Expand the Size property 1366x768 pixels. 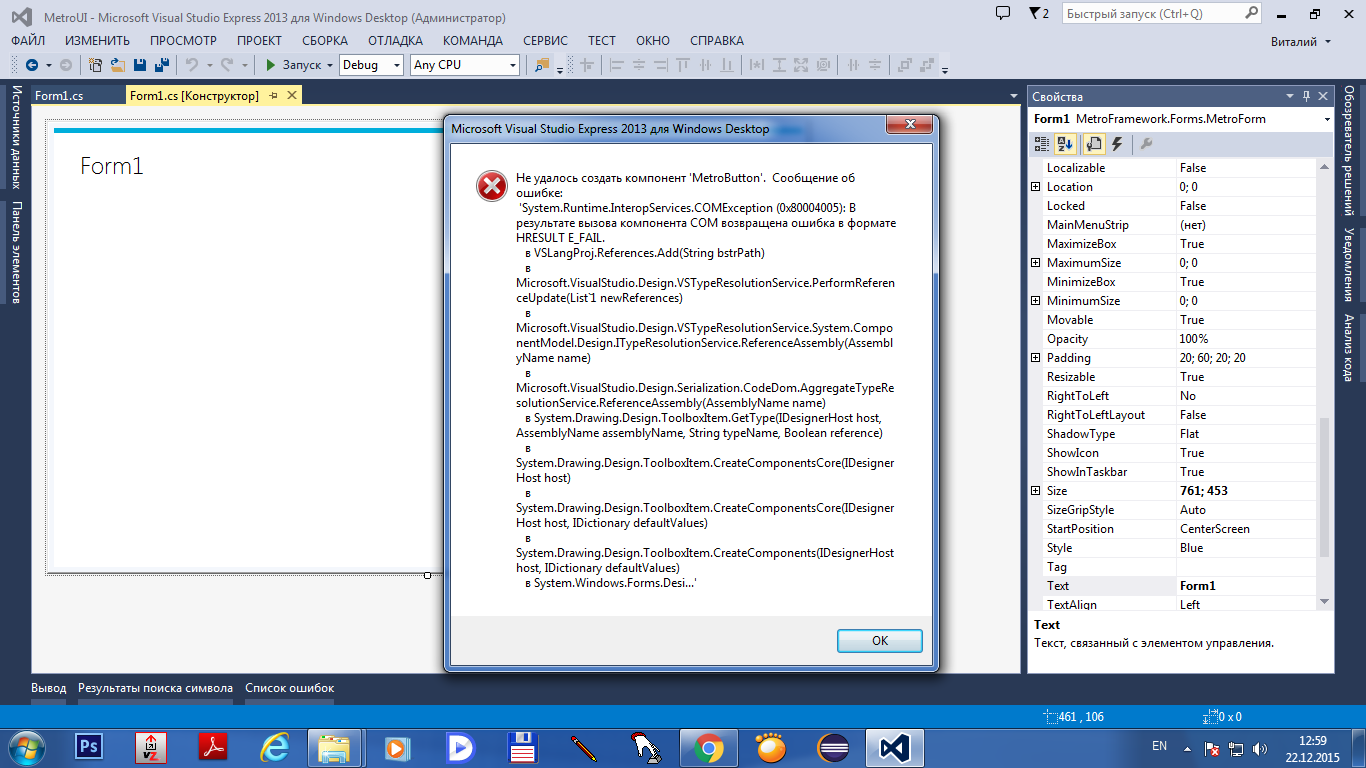coord(1036,491)
